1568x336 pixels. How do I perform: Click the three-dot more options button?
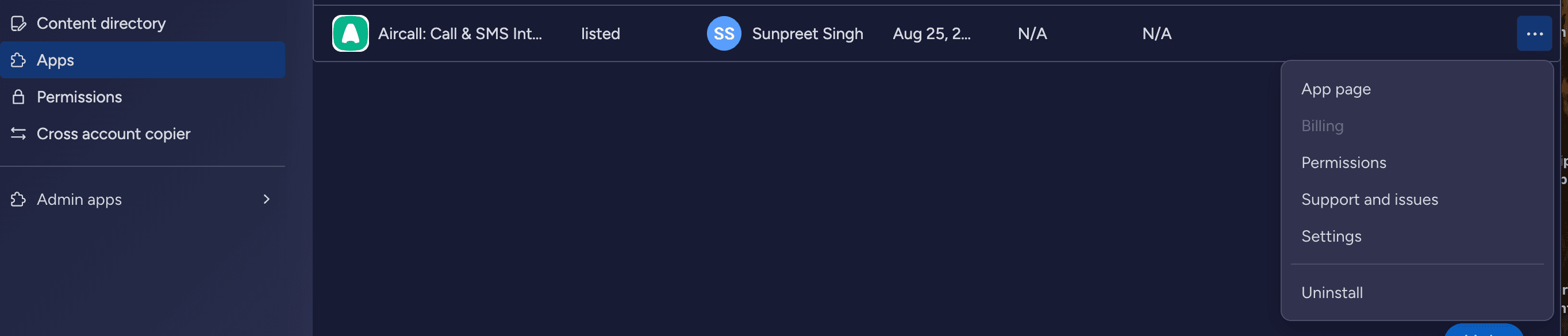(x=1534, y=33)
